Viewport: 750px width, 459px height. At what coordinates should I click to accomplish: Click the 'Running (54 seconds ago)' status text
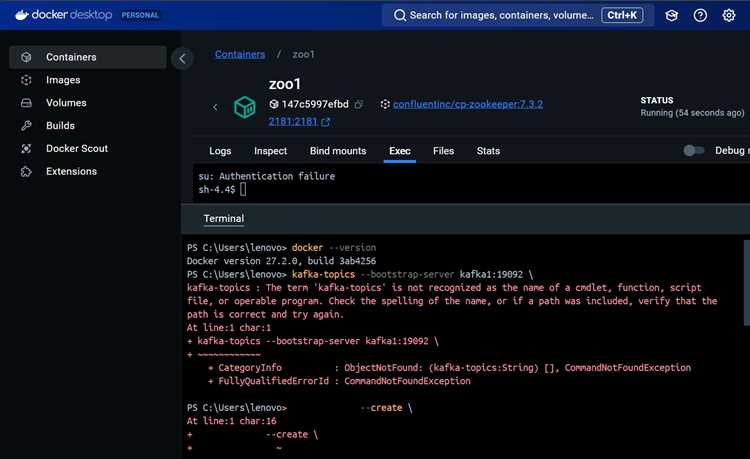click(692, 113)
